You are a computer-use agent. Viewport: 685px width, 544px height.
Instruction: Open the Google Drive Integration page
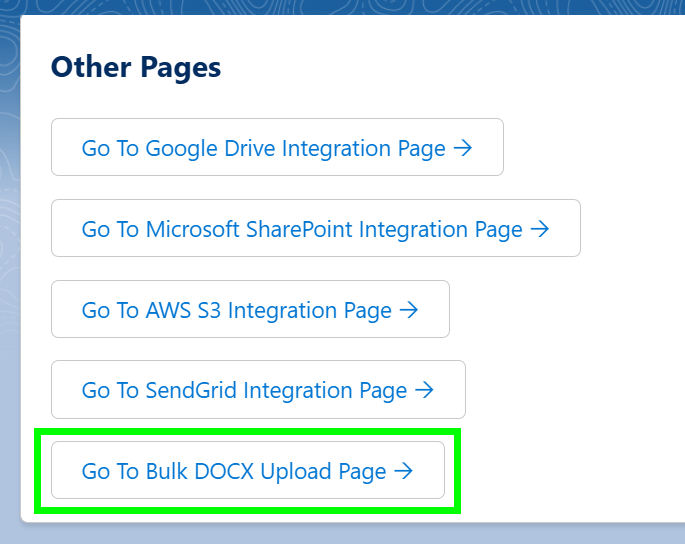276,148
